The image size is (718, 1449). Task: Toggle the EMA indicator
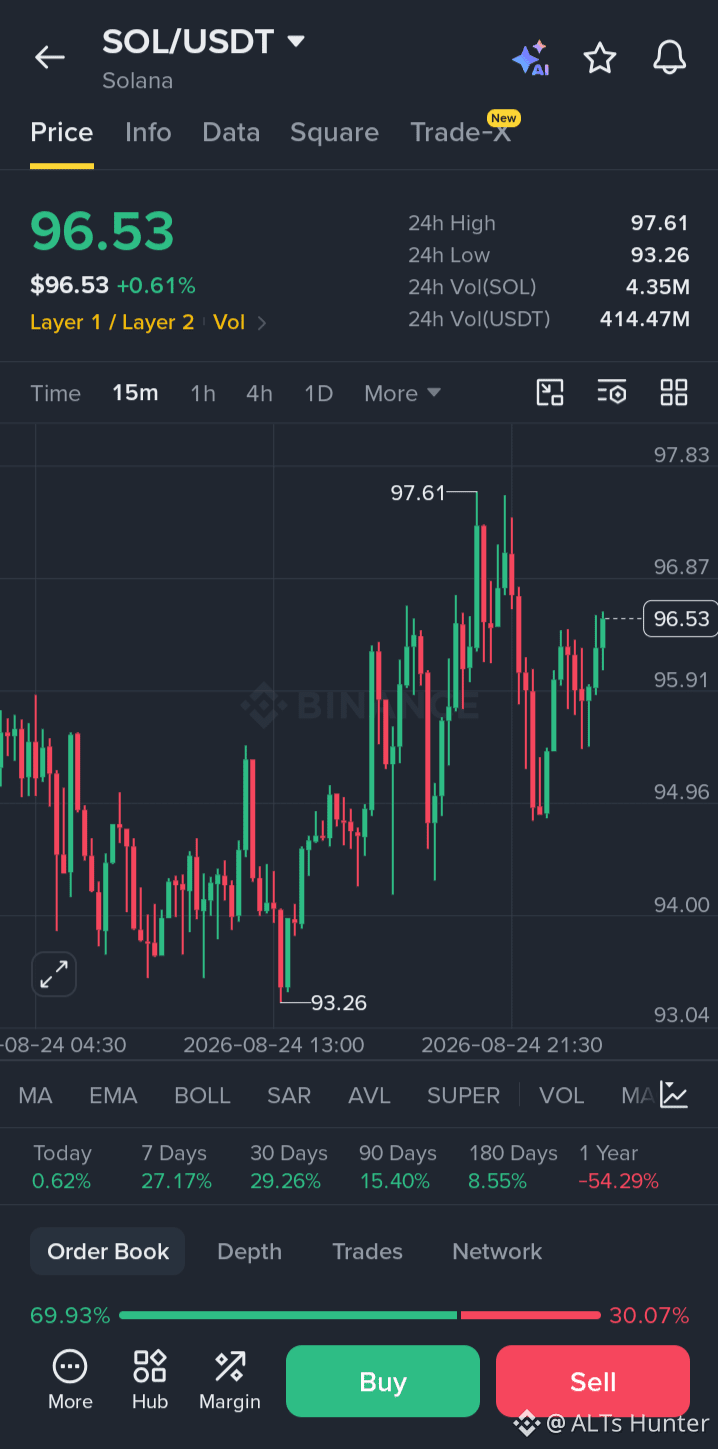point(113,1095)
